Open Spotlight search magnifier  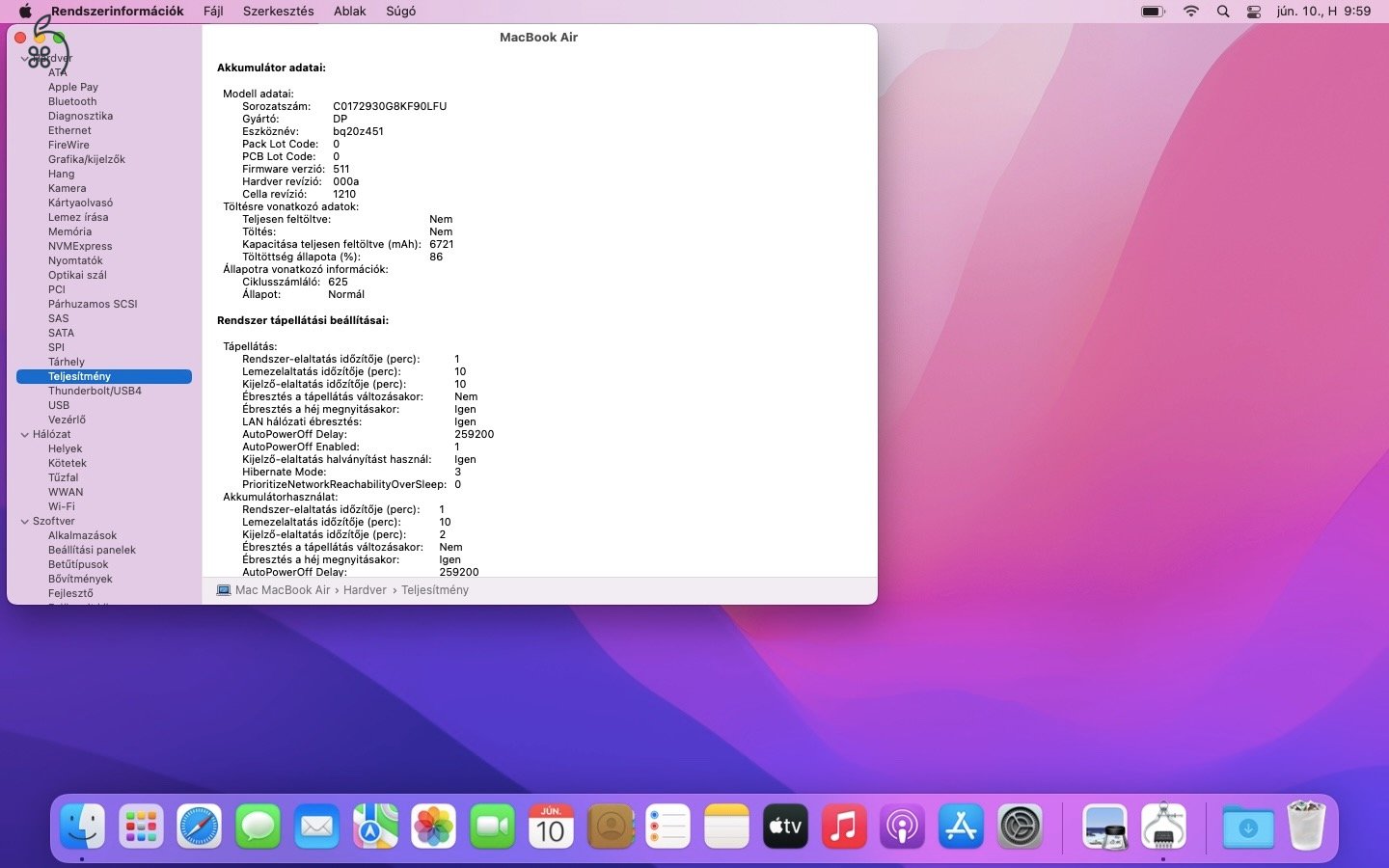click(x=1223, y=12)
